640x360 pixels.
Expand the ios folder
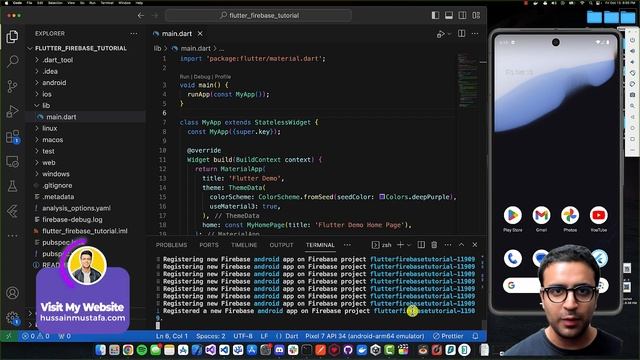point(47,94)
